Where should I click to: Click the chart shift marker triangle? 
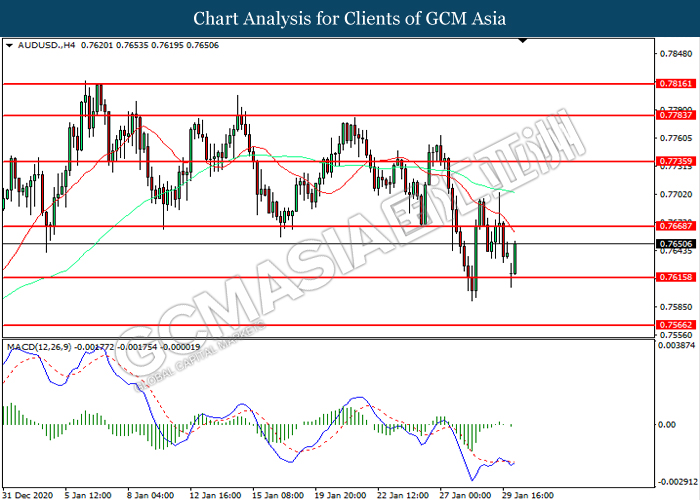point(523,41)
